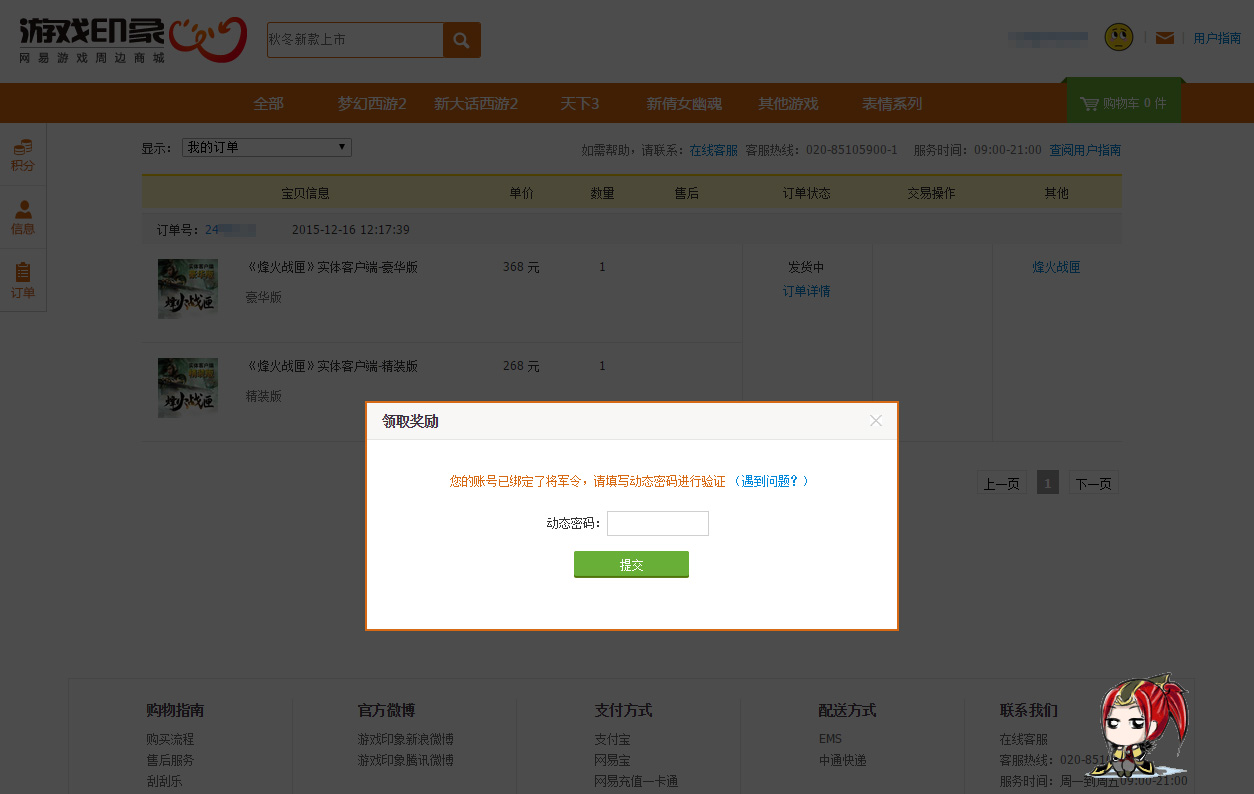Open the 用户指南 link at top right

(x=1217, y=38)
